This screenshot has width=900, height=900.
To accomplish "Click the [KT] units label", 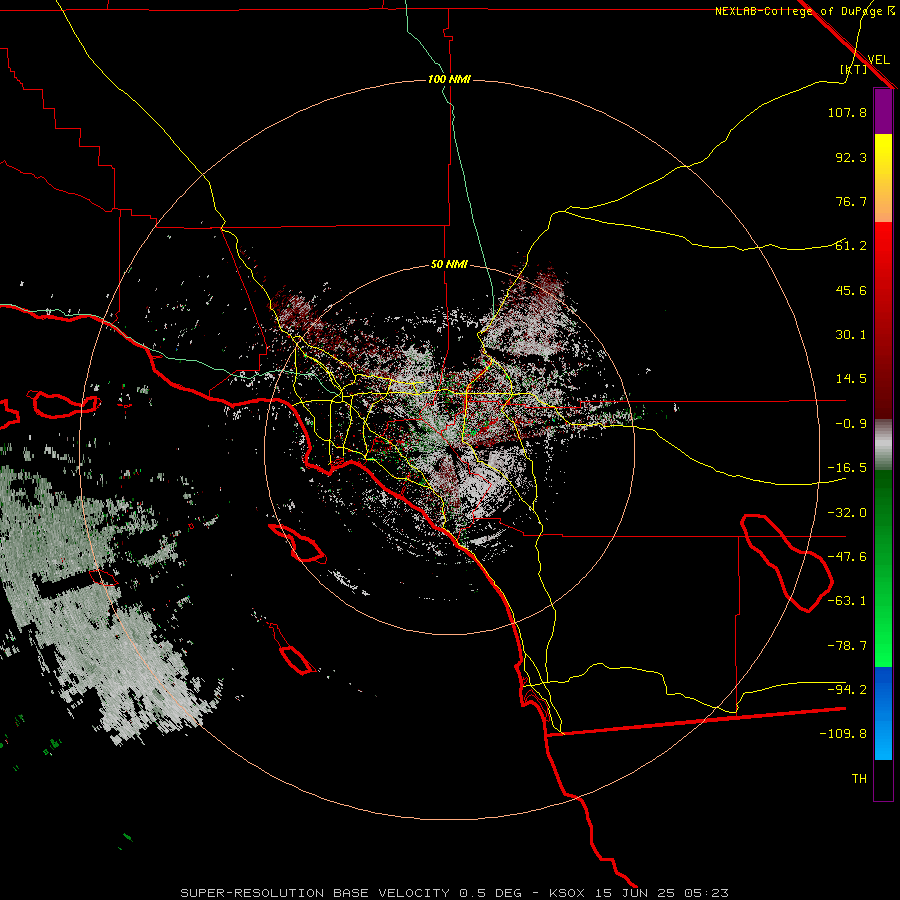I will 854,69.
